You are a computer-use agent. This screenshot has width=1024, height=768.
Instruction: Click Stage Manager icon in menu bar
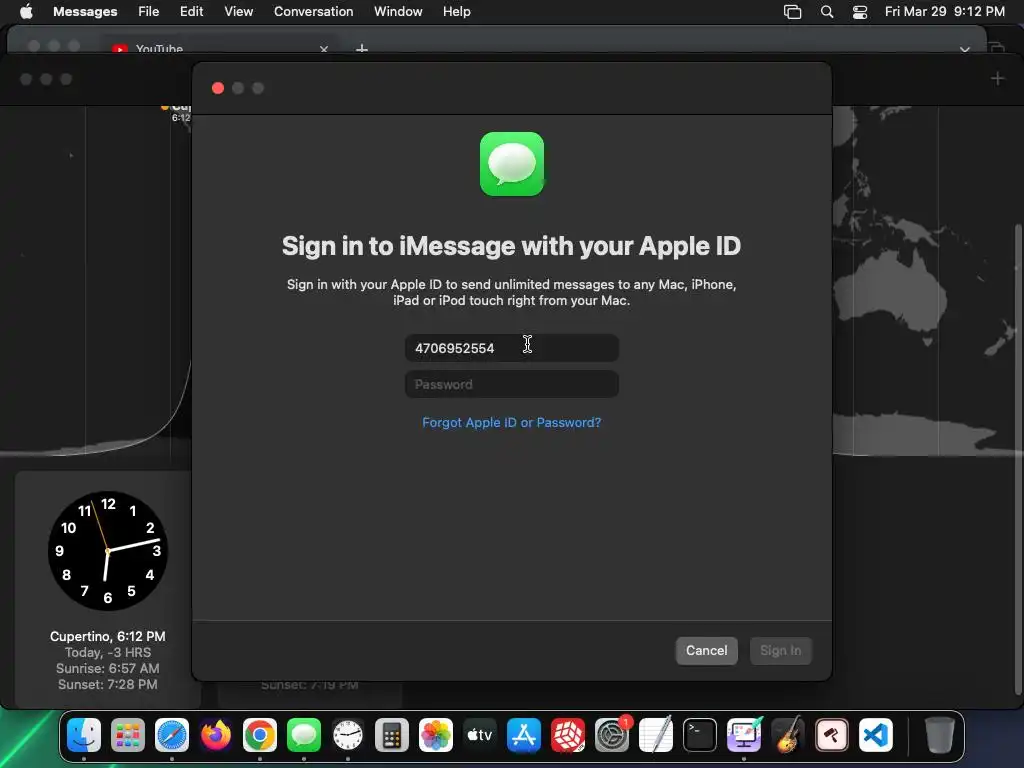792,12
